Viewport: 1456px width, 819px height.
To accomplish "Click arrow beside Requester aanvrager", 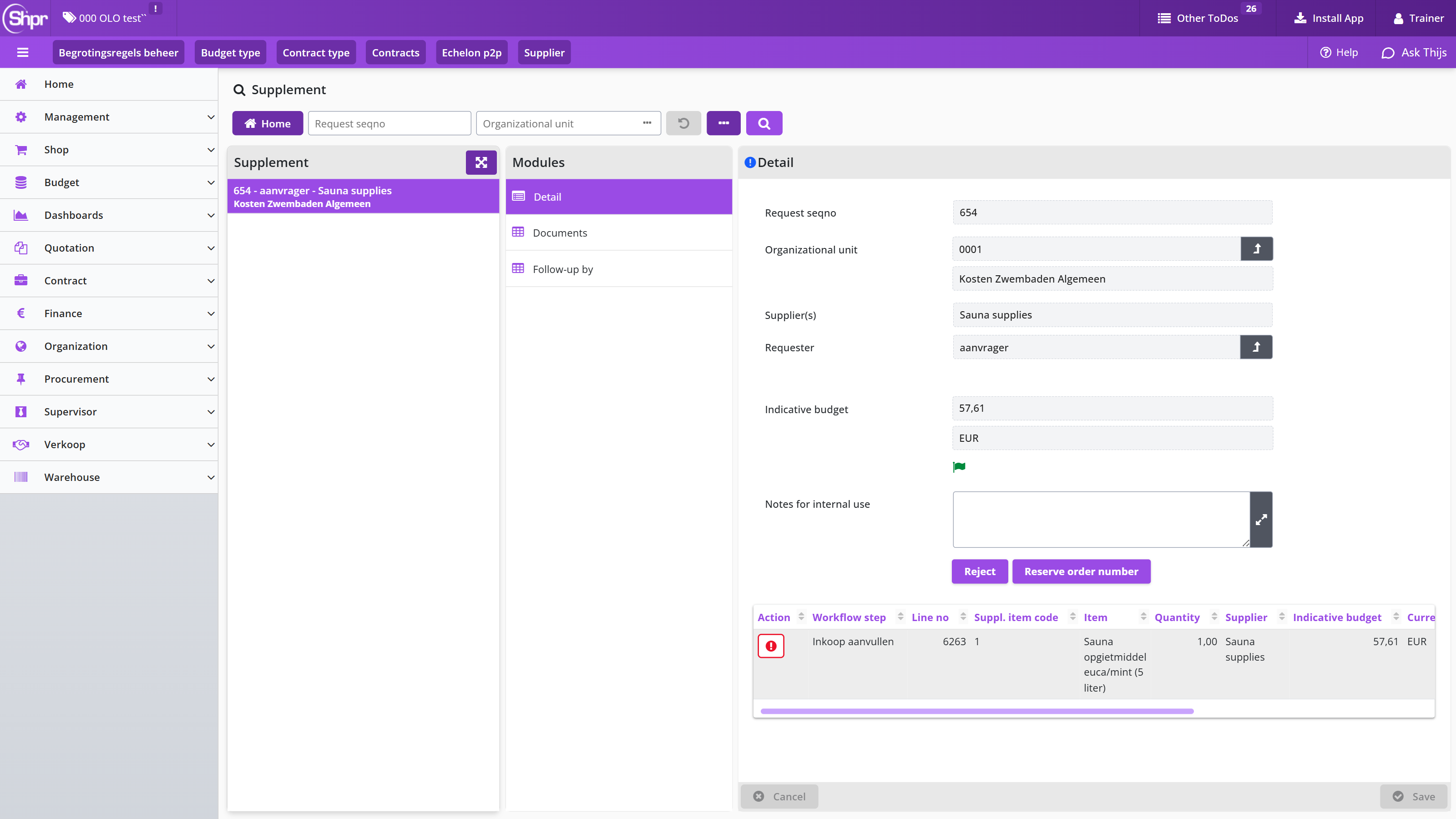I will pos(1256,347).
